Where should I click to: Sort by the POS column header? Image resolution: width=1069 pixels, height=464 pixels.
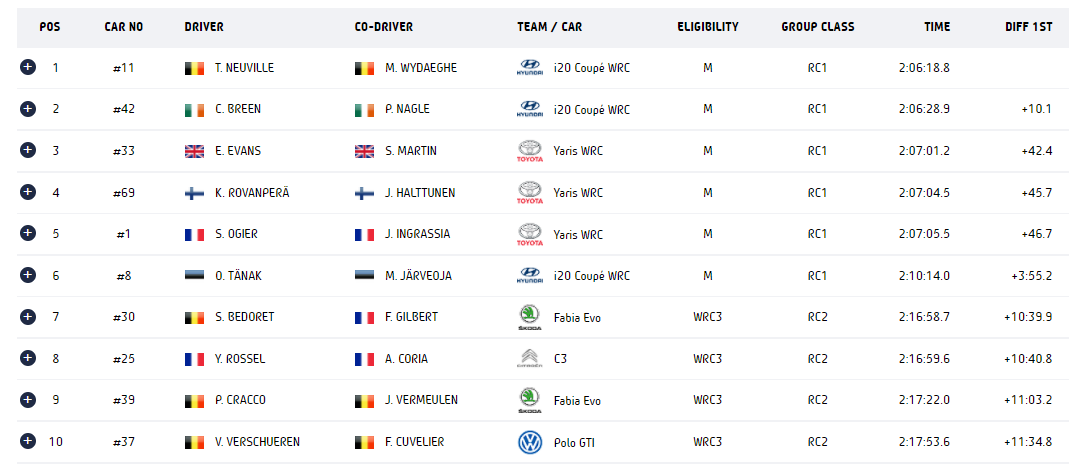(50, 27)
